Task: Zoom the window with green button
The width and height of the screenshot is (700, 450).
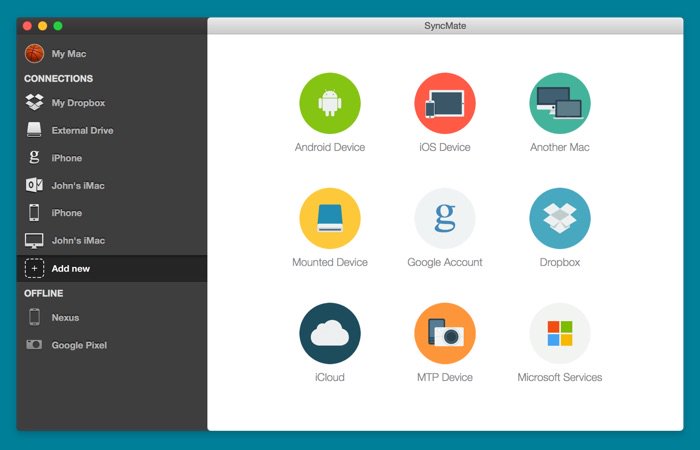Action: [x=58, y=26]
